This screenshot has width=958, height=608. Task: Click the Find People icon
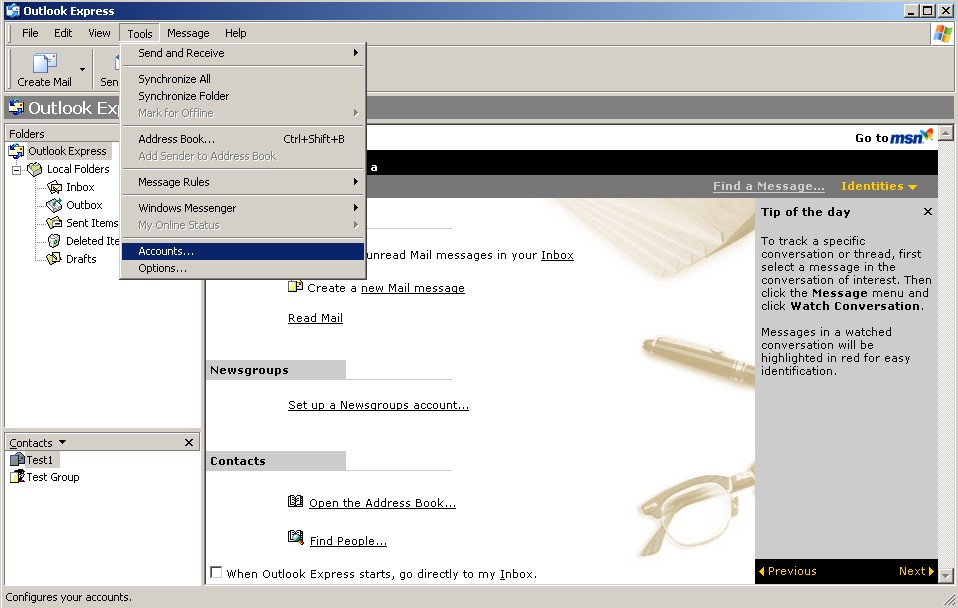pyautogui.click(x=295, y=538)
